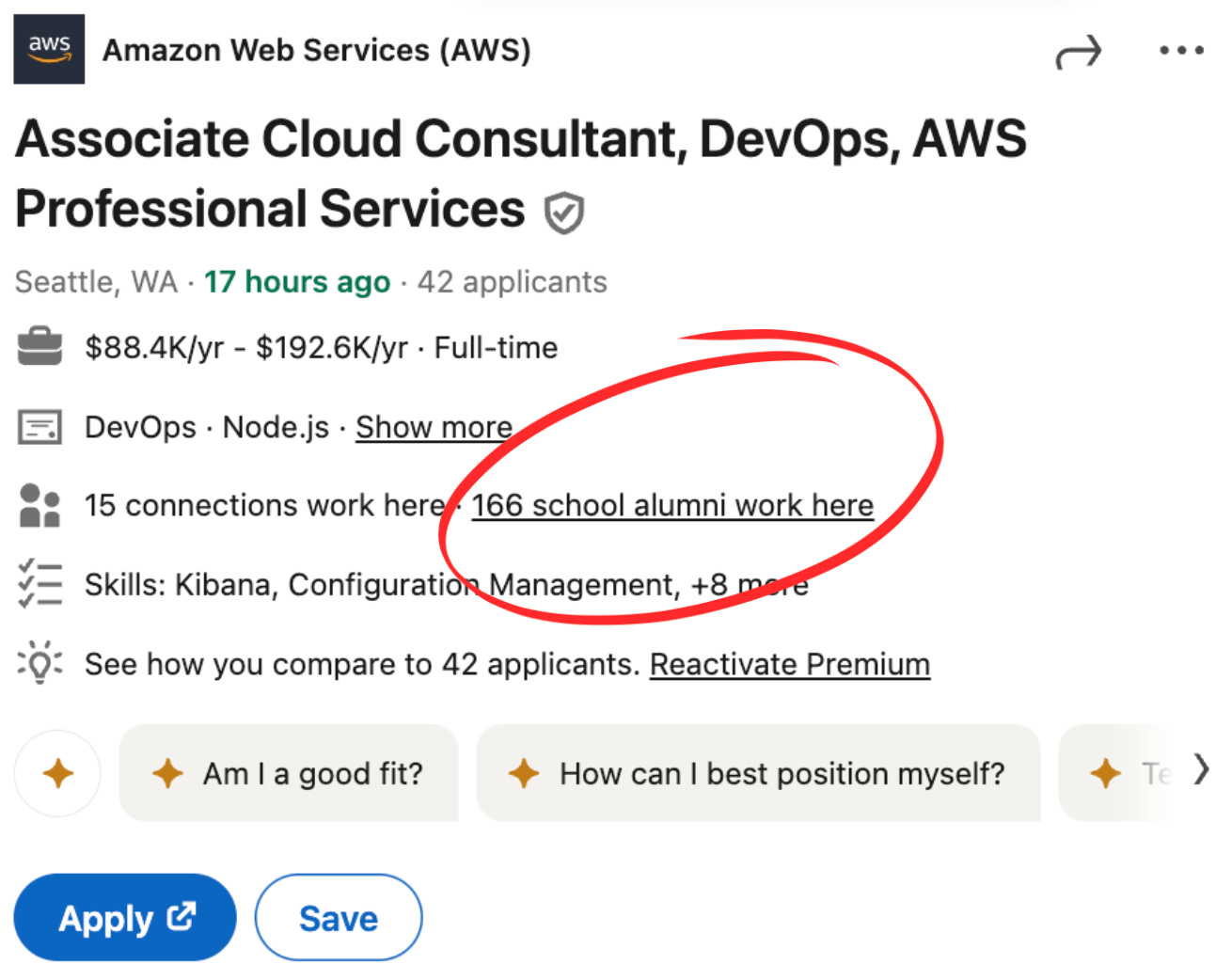Click the briefcase salary icon
1232x980 pixels.
(39, 346)
